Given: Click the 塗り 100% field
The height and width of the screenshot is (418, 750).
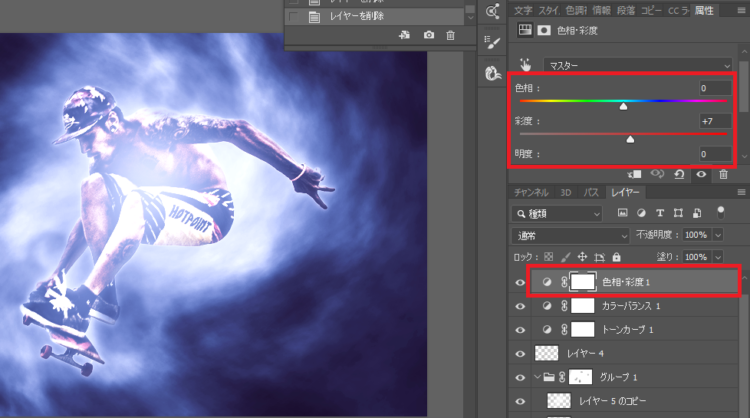Looking at the screenshot, I should [x=697, y=257].
